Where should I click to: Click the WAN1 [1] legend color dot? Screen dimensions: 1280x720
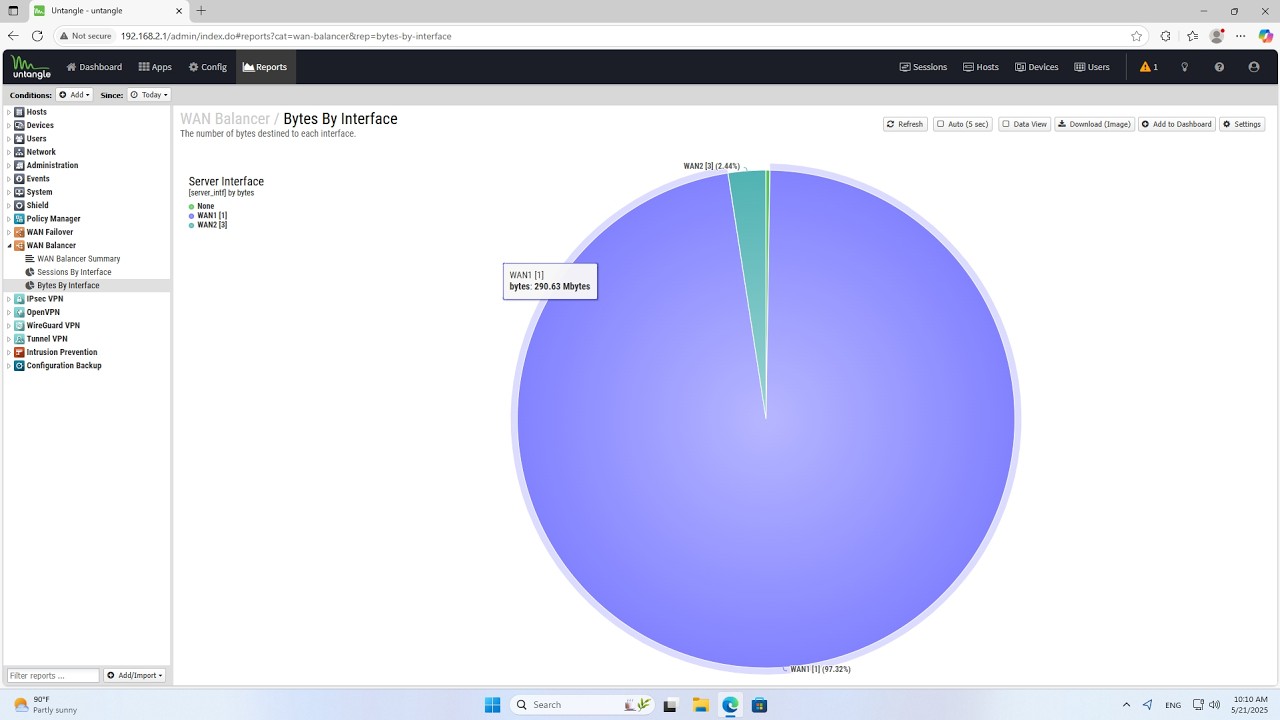click(191, 216)
